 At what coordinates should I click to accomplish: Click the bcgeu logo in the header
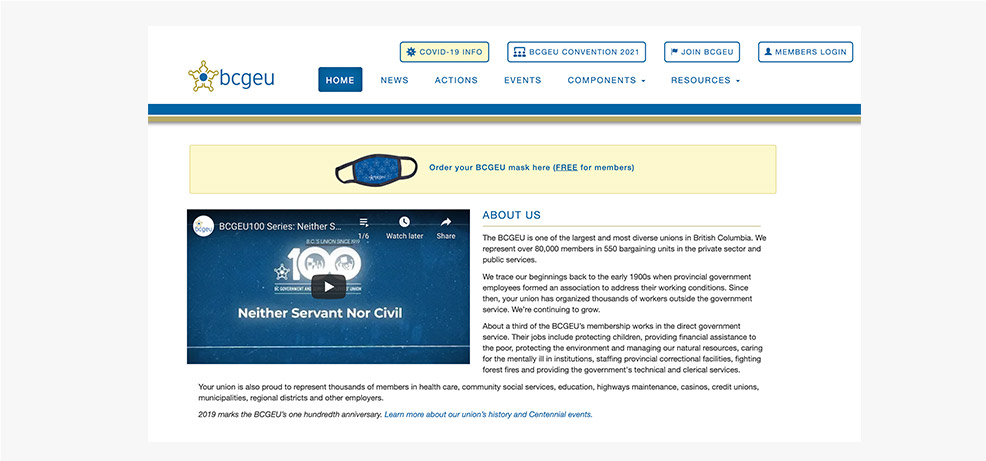[231, 78]
